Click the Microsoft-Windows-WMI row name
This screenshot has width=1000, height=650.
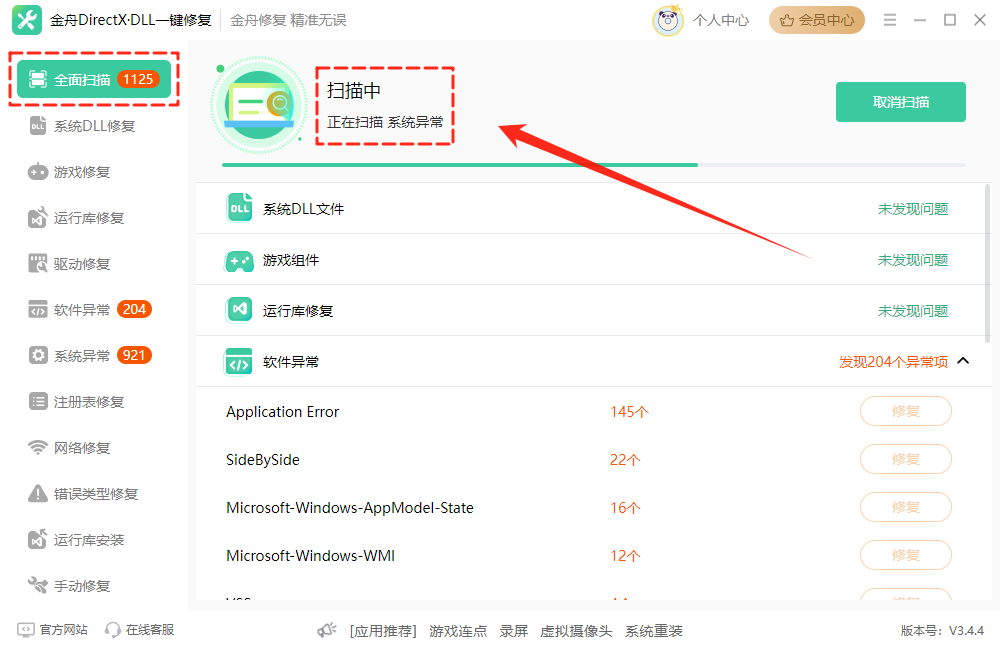click(x=311, y=556)
